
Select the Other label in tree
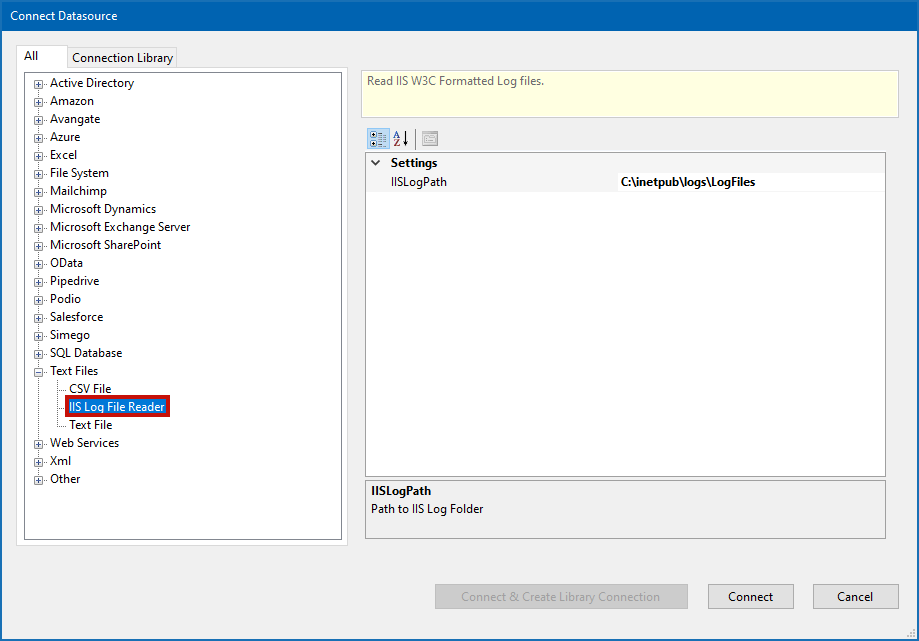pyautogui.click(x=65, y=479)
